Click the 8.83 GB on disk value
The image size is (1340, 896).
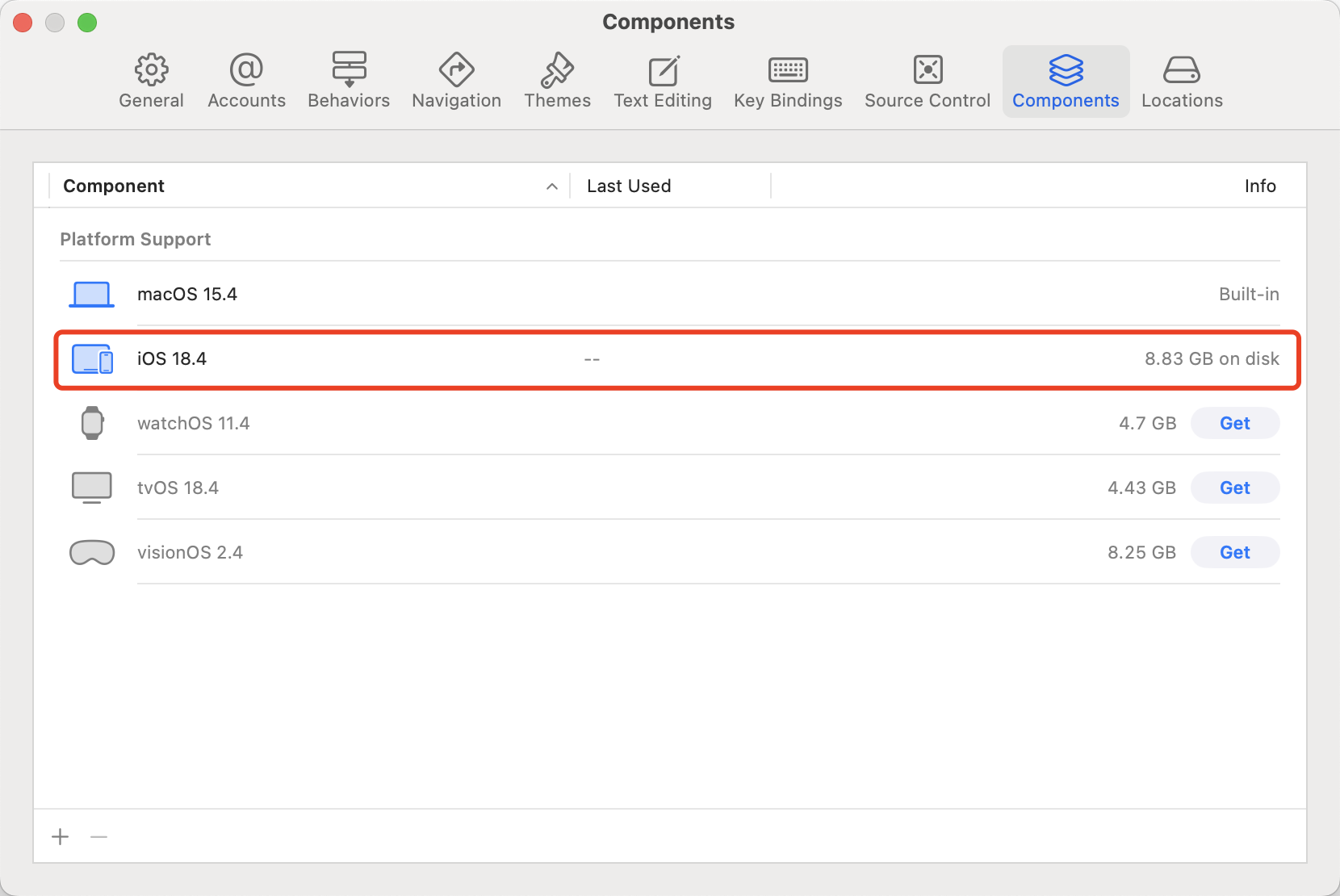tap(1212, 359)
